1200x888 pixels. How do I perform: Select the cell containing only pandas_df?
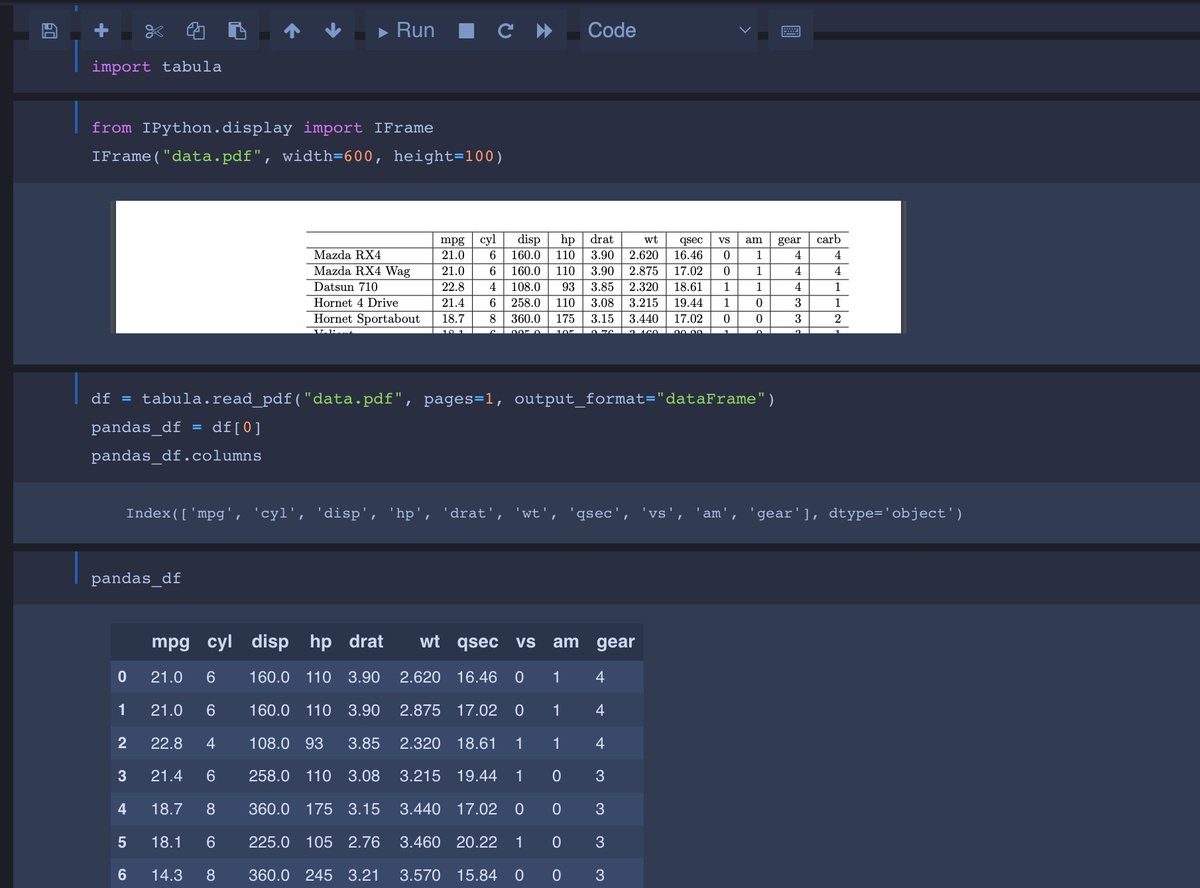tap(606, 578)
